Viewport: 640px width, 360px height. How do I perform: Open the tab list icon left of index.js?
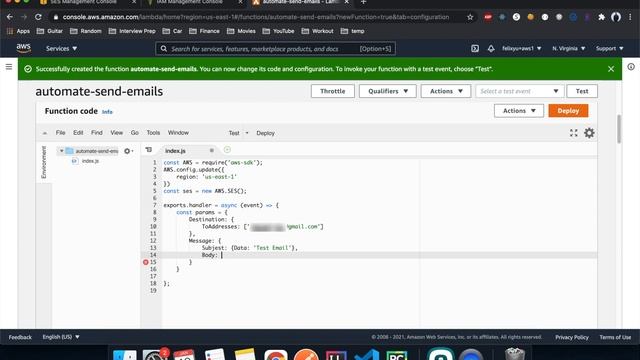click(x=149, y=150)
